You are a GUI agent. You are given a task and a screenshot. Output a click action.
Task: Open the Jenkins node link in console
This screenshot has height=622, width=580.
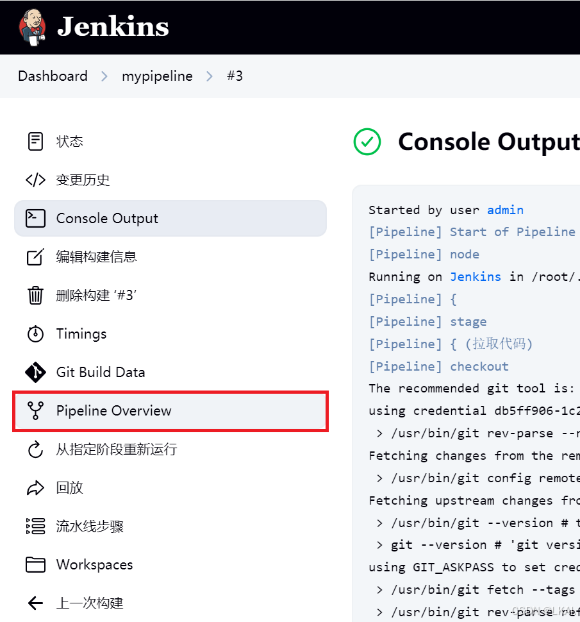click(x=475, y=276)
